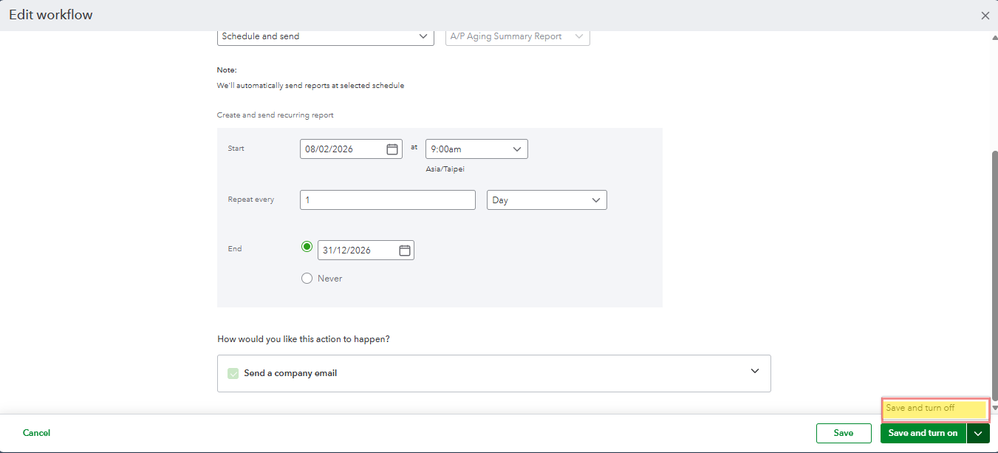Select the end date radio button

pyautogui.click(x=307, y=247)
